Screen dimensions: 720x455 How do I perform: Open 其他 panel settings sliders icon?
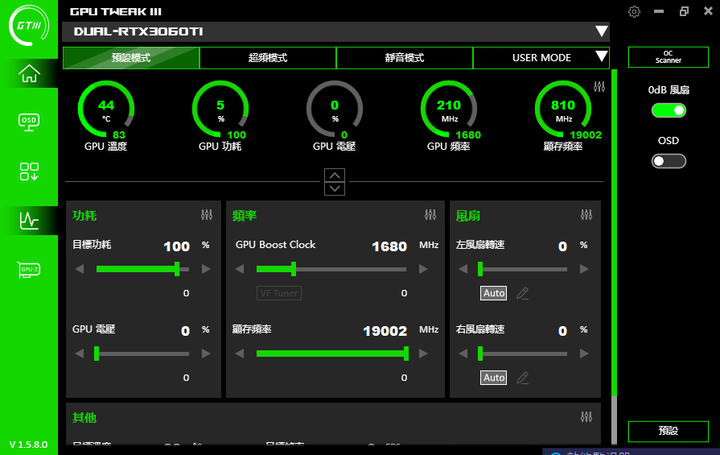click(586, 417)
